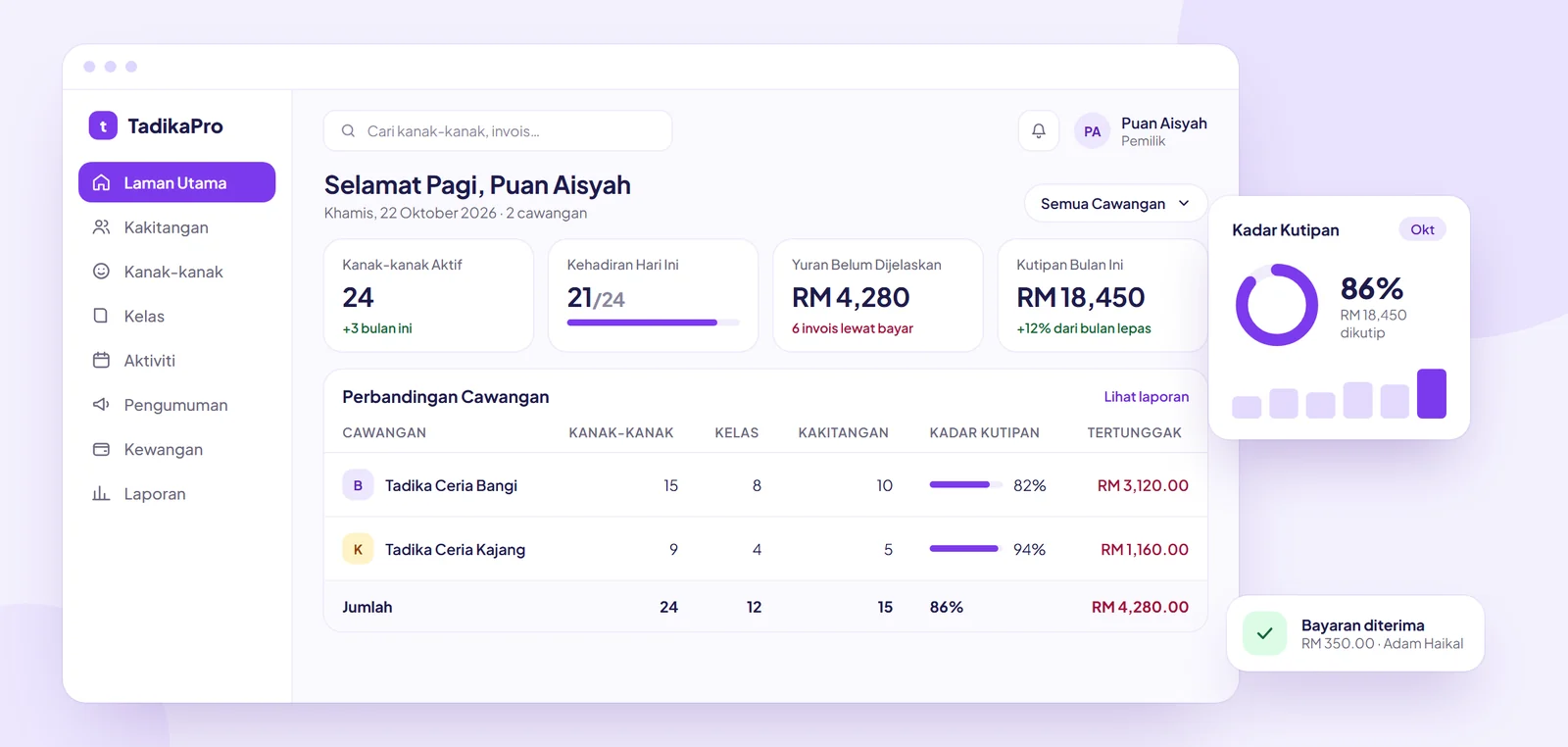Click the Pengumuman megaphone icon
This screenshot has height=747, width=1568.
tap(101, 405)
